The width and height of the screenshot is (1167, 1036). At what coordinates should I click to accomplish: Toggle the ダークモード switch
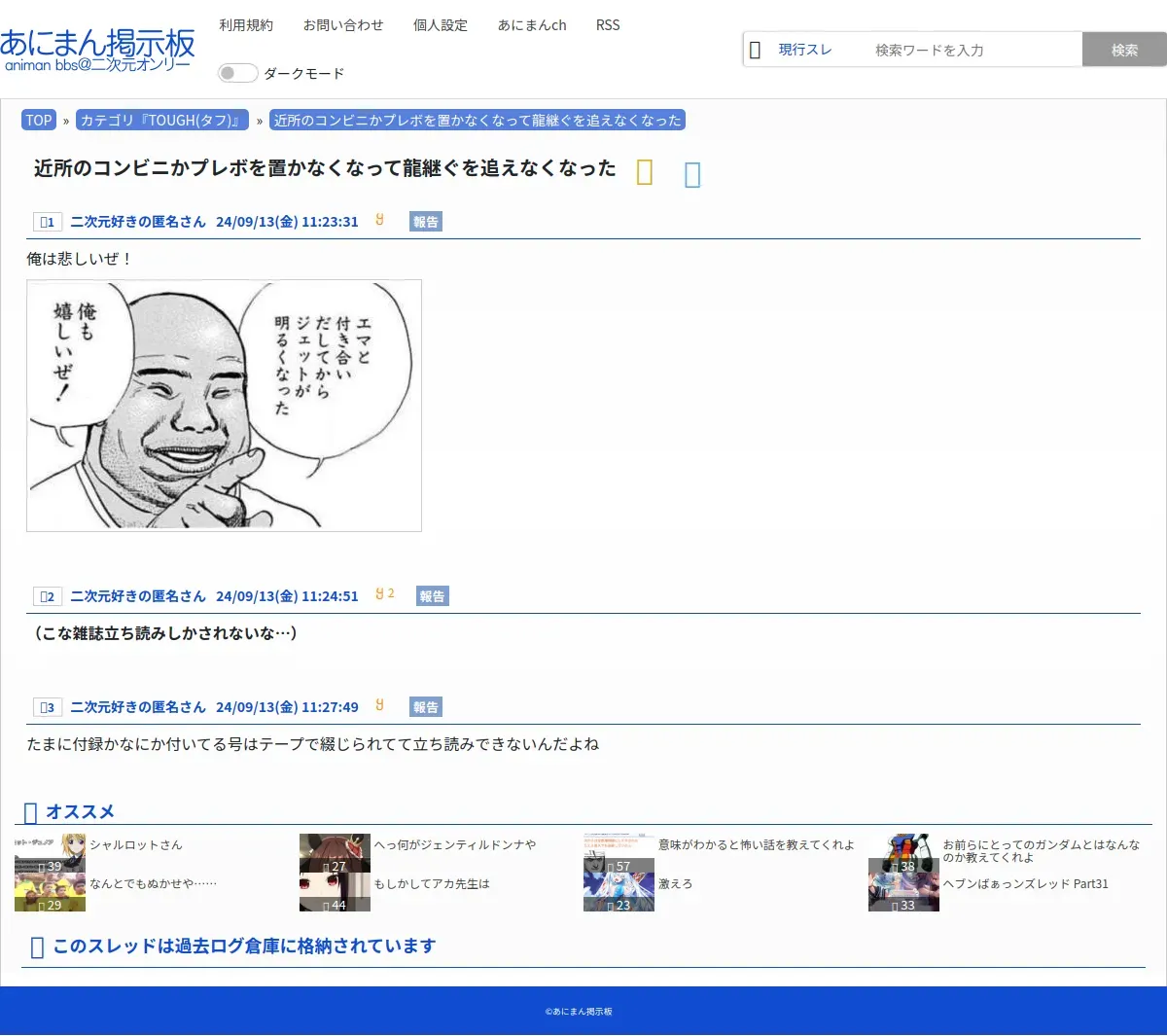[237, 73]
